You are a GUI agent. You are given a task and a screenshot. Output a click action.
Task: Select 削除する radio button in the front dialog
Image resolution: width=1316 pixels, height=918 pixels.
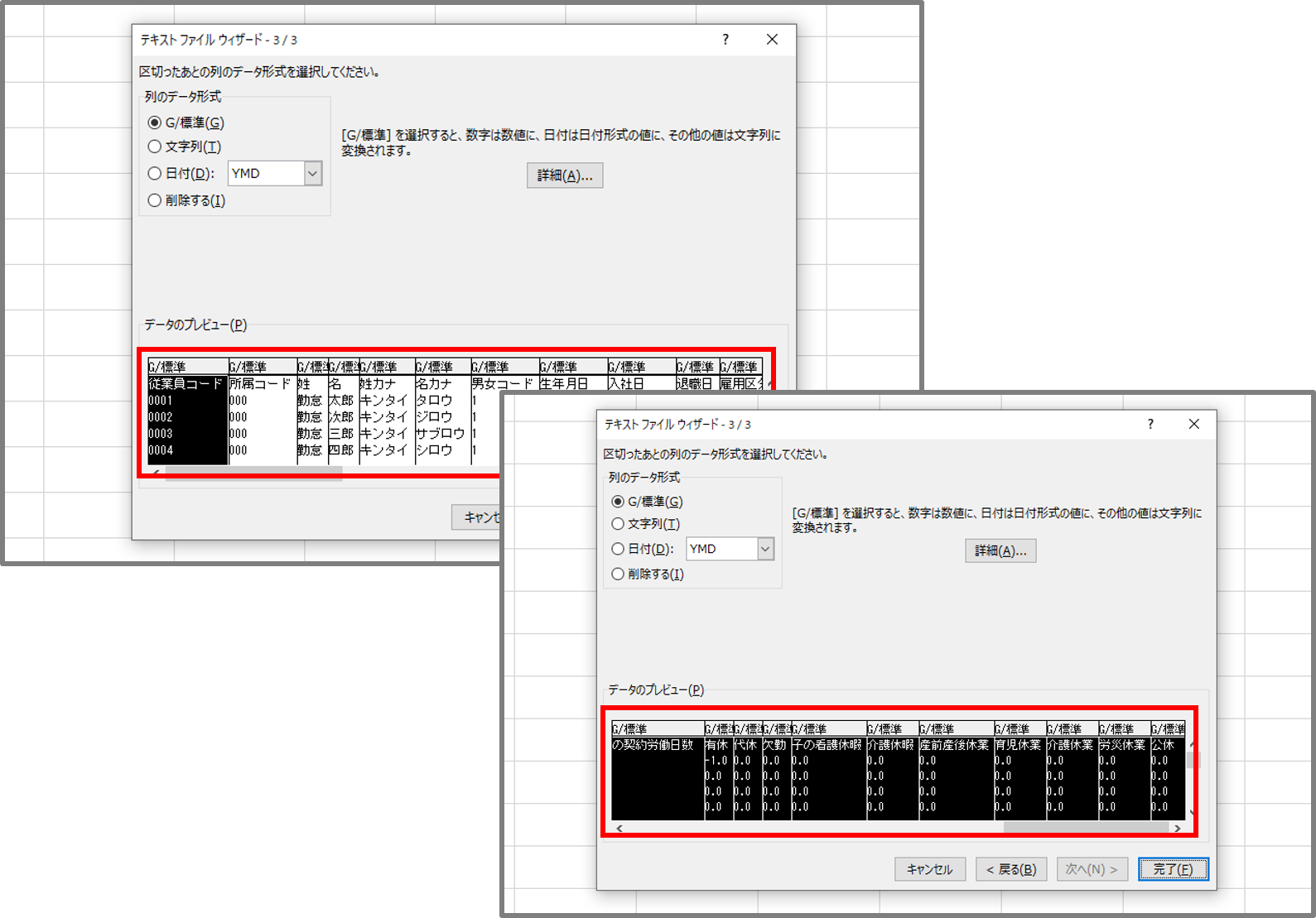(618, 574)
